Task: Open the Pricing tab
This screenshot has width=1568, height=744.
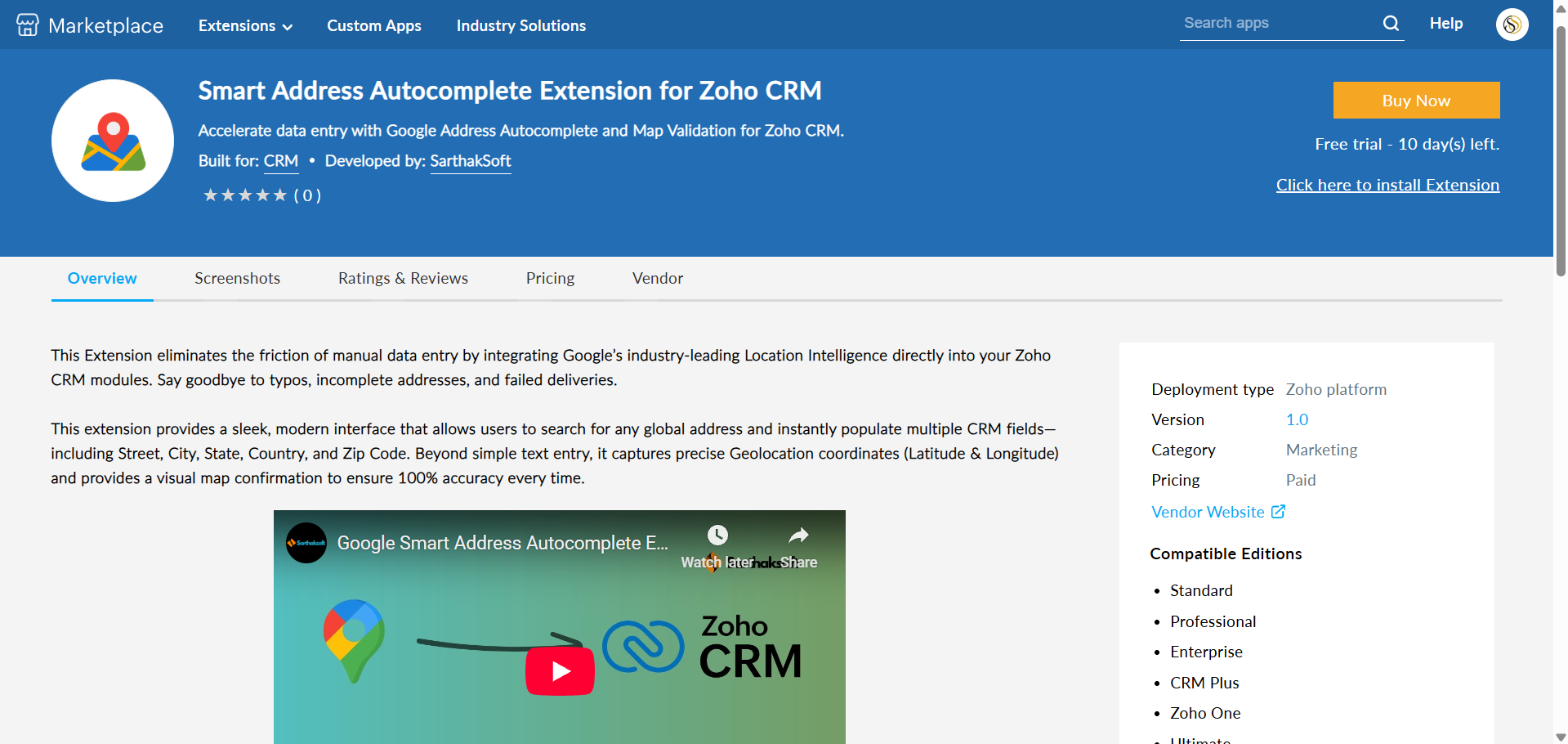Action: point(550,278)
